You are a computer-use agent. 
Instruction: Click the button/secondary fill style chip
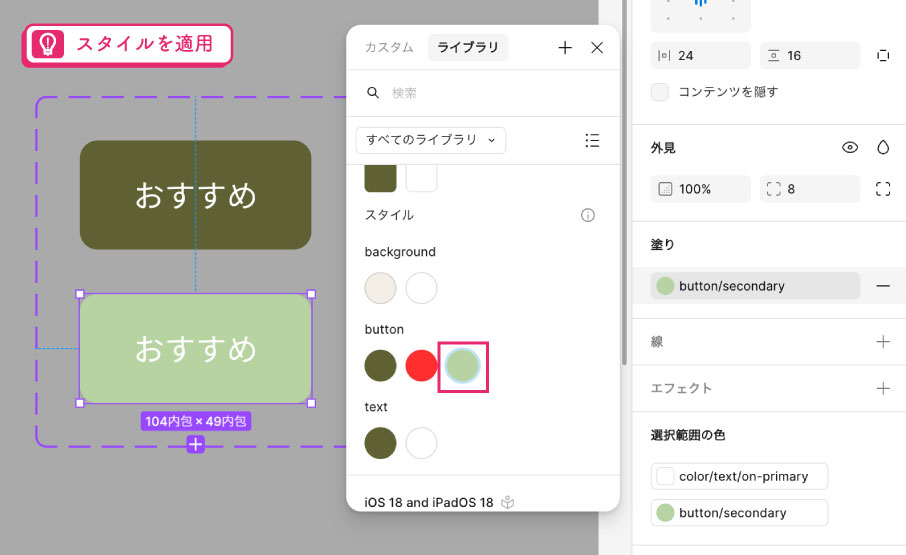(x=755, y=286)
